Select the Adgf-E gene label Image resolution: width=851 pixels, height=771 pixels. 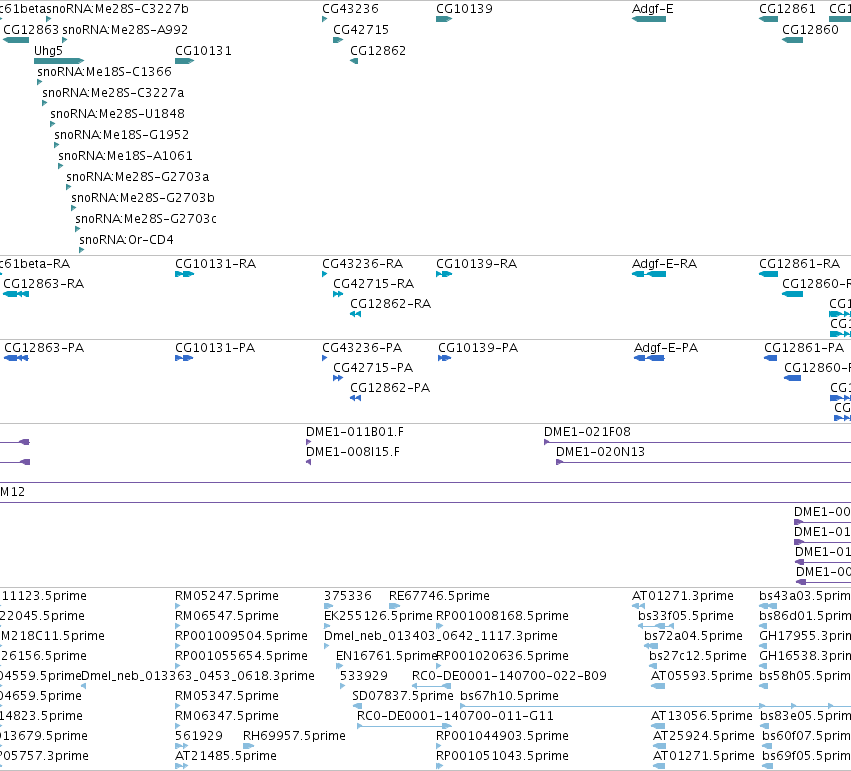[x=652, y=9]
